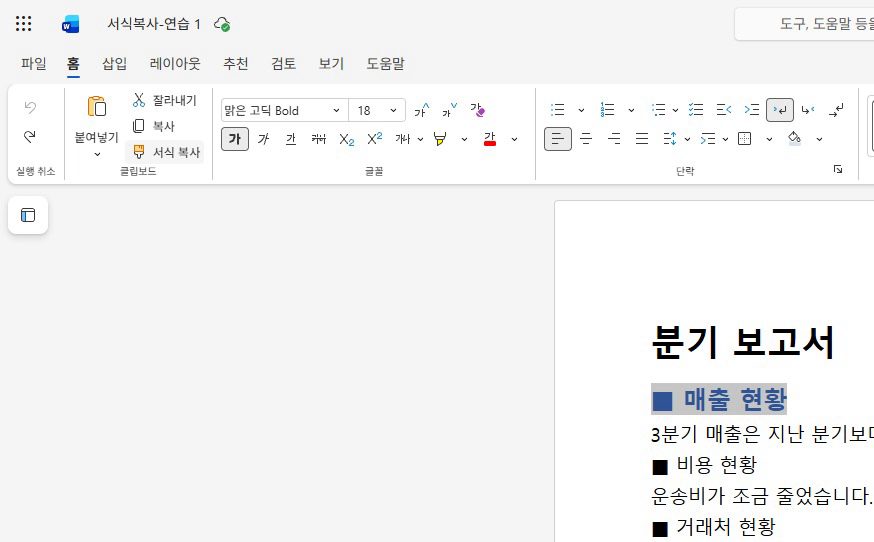Open line spacing options

[669, 139]
